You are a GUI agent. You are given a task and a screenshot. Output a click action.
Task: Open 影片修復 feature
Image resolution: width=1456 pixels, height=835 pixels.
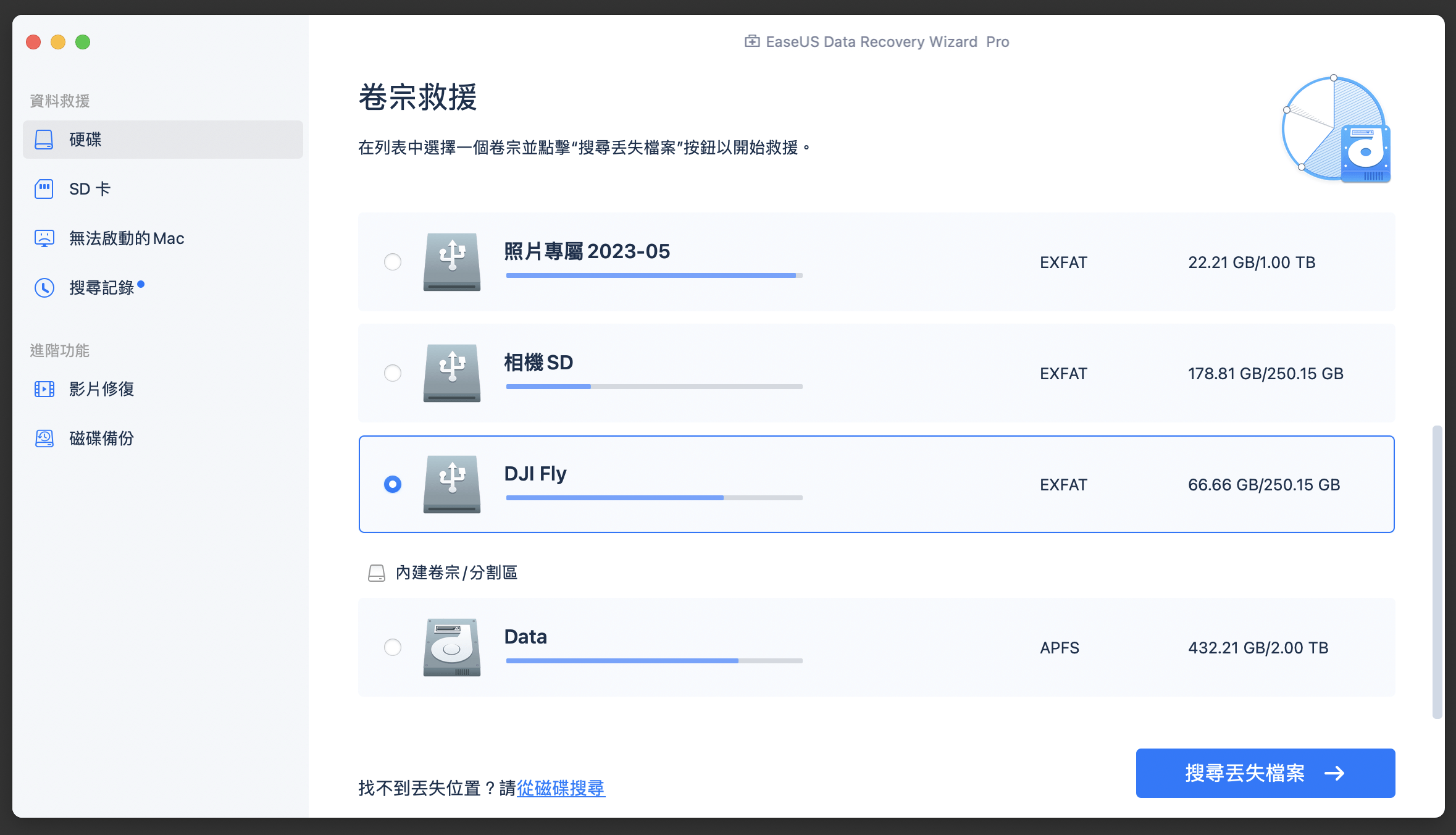tap(163, 389)
